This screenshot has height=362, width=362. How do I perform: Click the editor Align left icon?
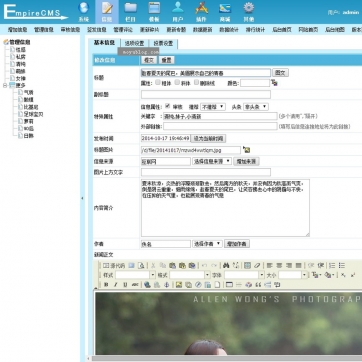click(269, 266)
